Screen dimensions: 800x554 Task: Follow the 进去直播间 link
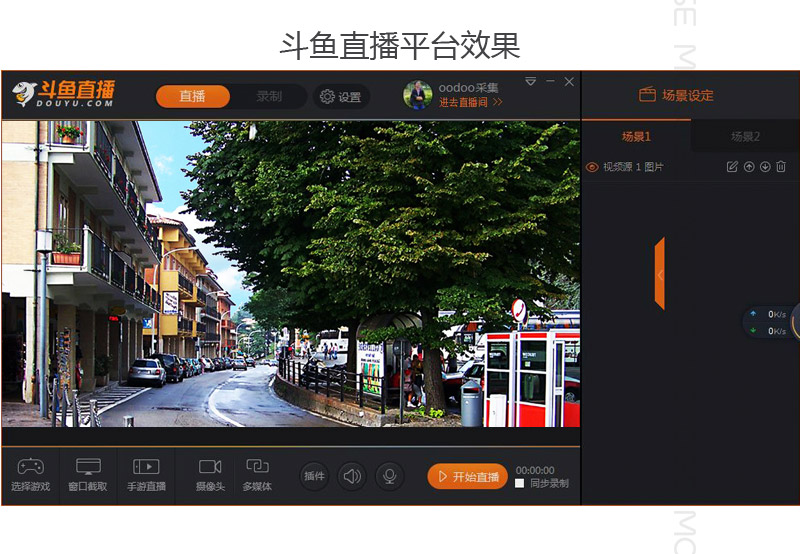470,103
